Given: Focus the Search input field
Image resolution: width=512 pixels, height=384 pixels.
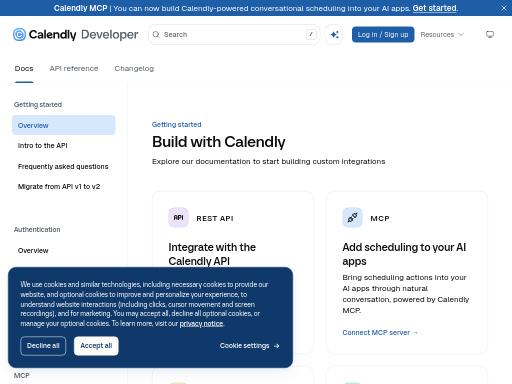Looking at the screenshot, I should pos(234,34).
